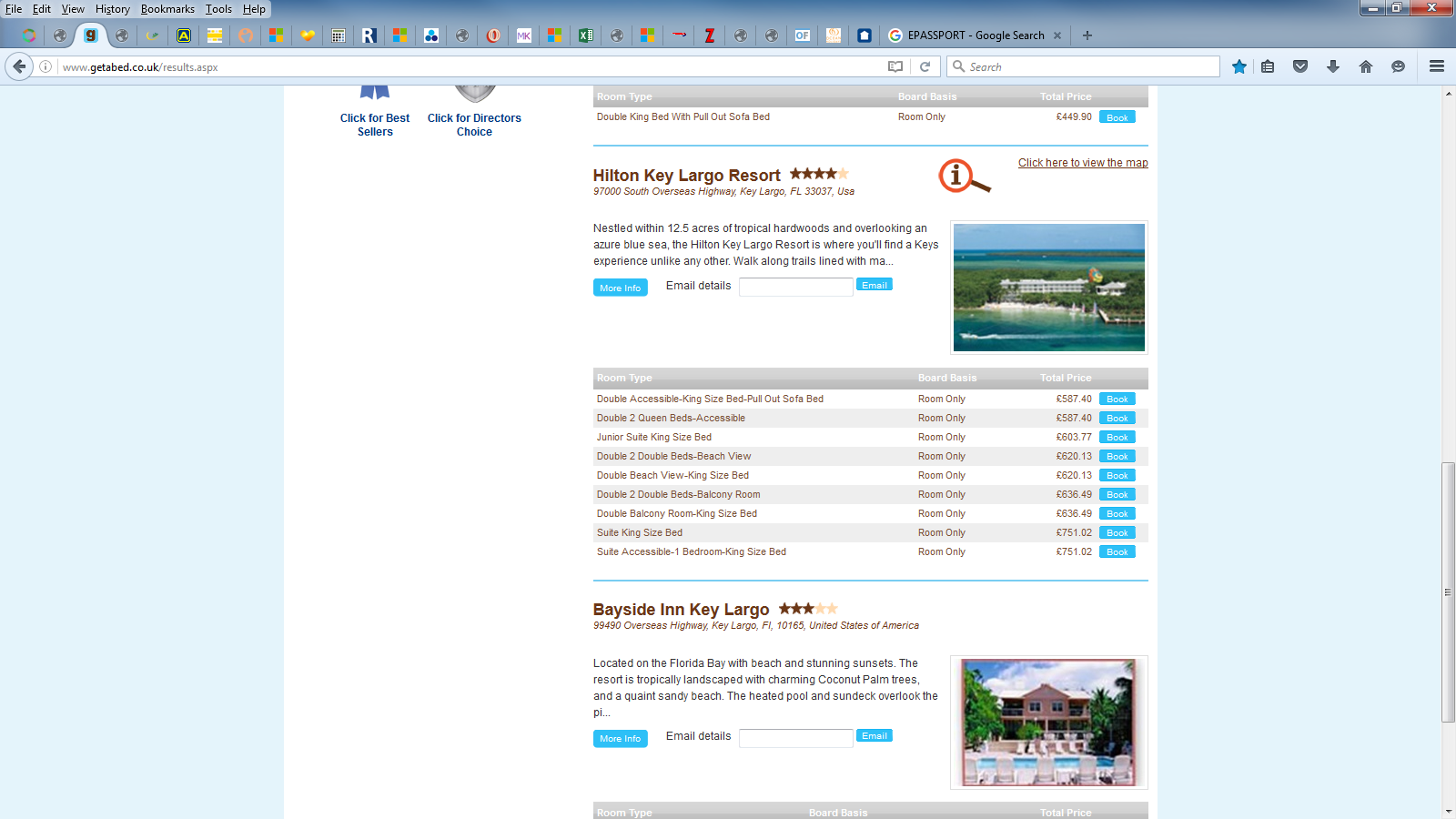Screen dimensions: 1456x819
Task: Open the Tools menu
Action: pyautogui.click(x=218, y=9)
